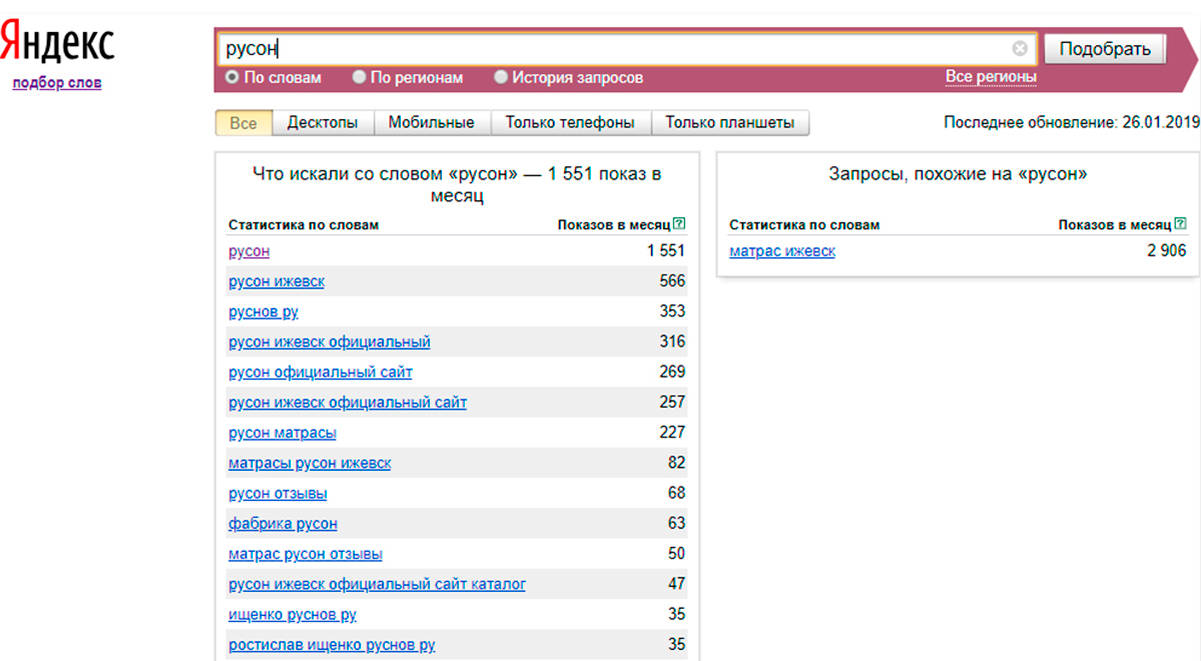Image resolution: width=1201 pixels, height=661 pixels.
Task: Select the По регионам radio button
Action: click(359, 77)
